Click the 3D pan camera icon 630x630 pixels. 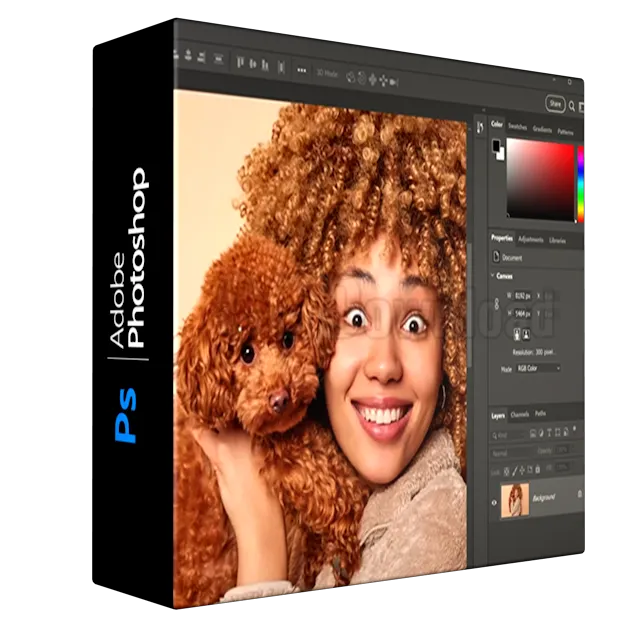(x=372, y=80)
